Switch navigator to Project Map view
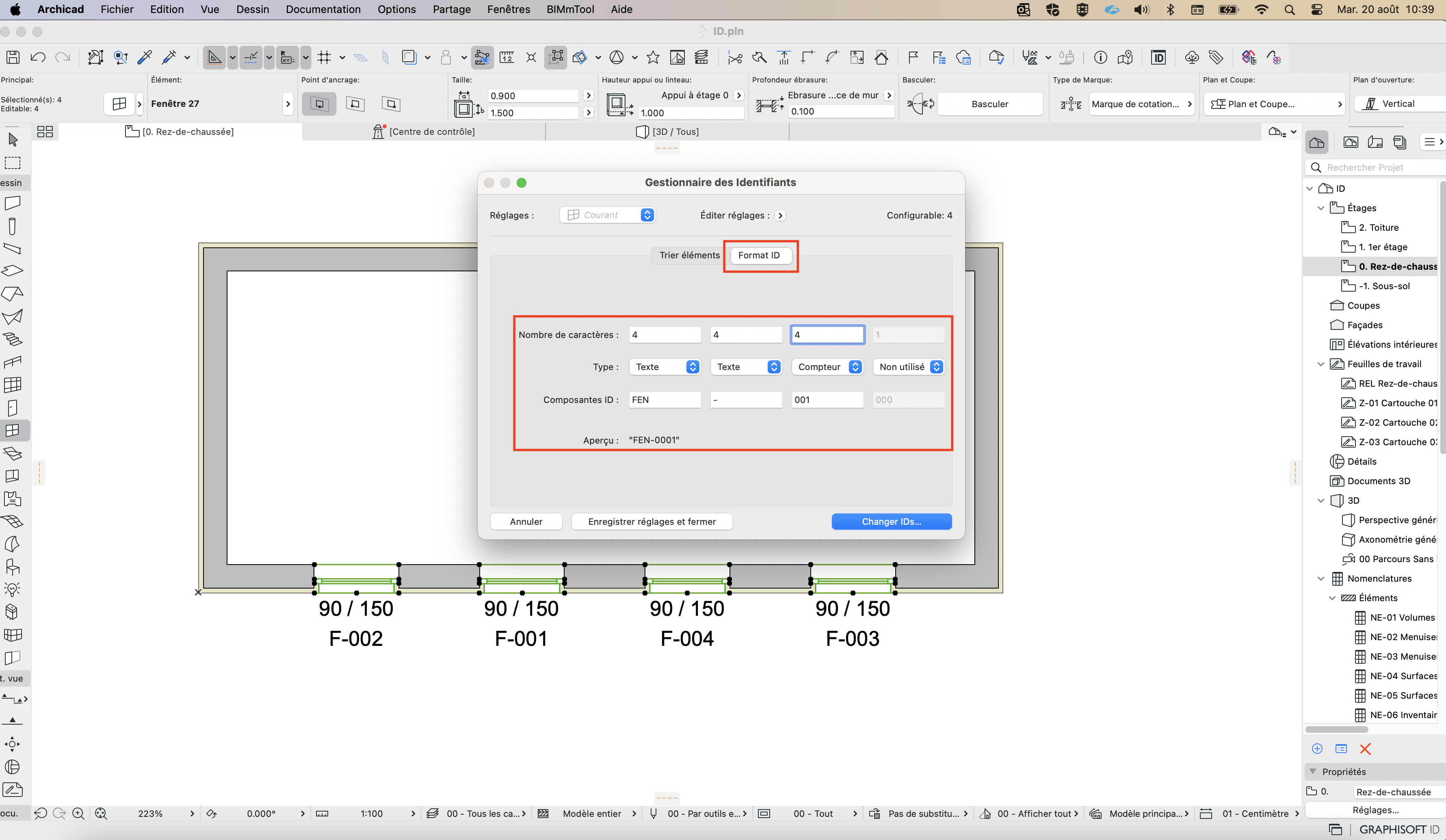This screenshot has height=840, width=1446. (1317, 142)
